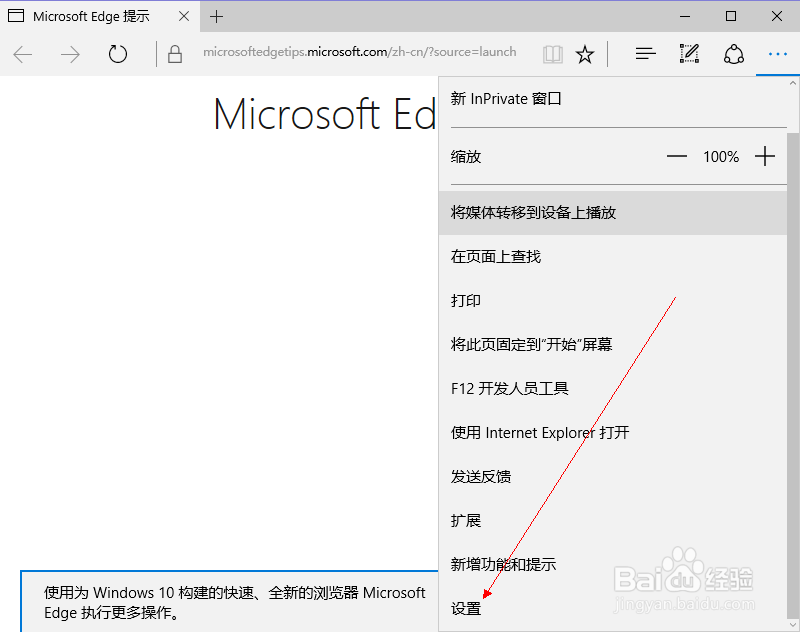The width and height of the screenshot is (800, 632).
Task: Open 设置 at the menu bottom
Action: pos(613,608)
